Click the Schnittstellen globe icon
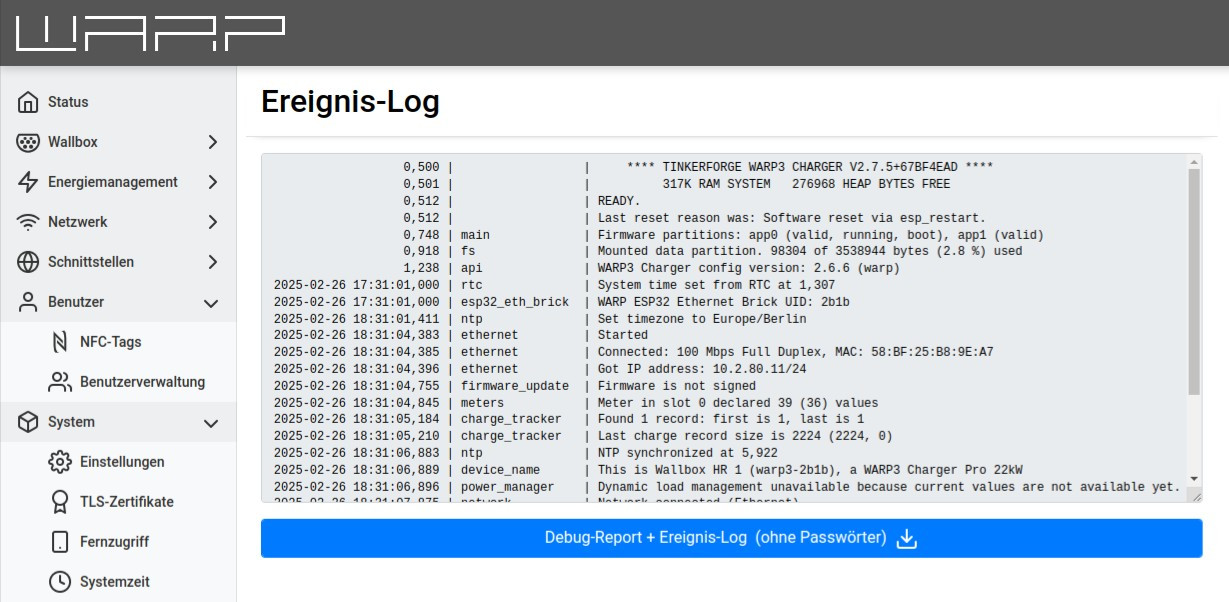1229x602 pixels. point(28,262)
